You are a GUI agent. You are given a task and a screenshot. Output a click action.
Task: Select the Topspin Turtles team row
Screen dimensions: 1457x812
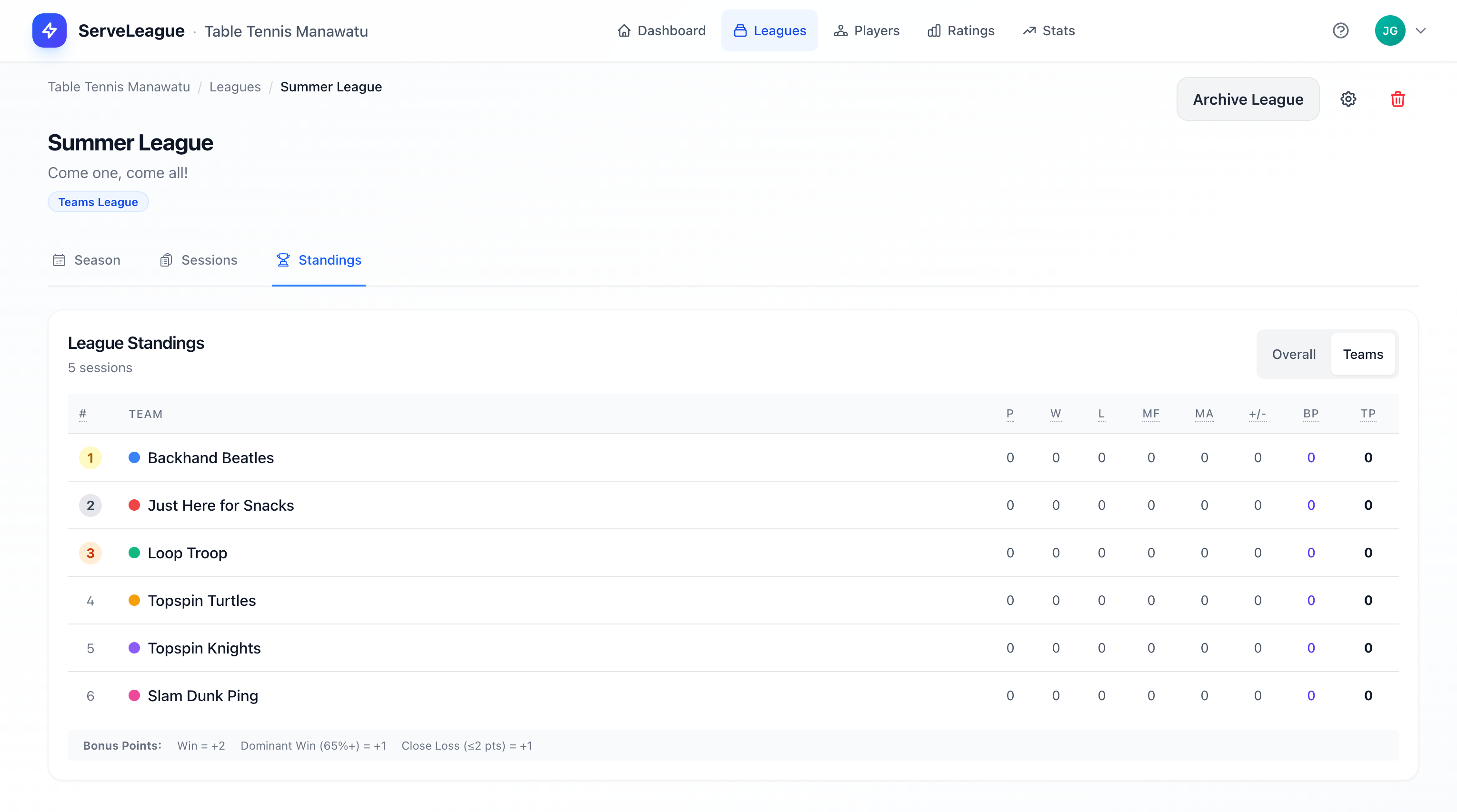(x=201, y=601)
